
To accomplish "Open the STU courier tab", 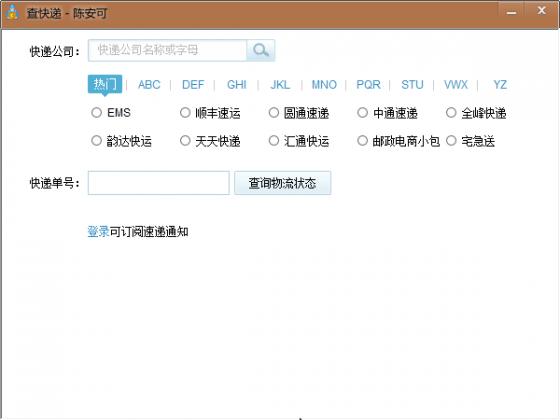I will [x=412, y=85].
